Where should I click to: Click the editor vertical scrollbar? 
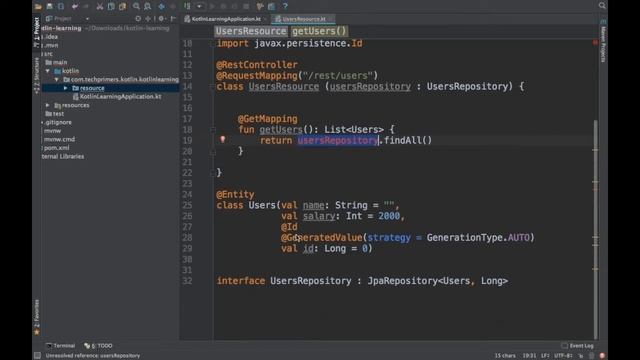tap(596, 229)
